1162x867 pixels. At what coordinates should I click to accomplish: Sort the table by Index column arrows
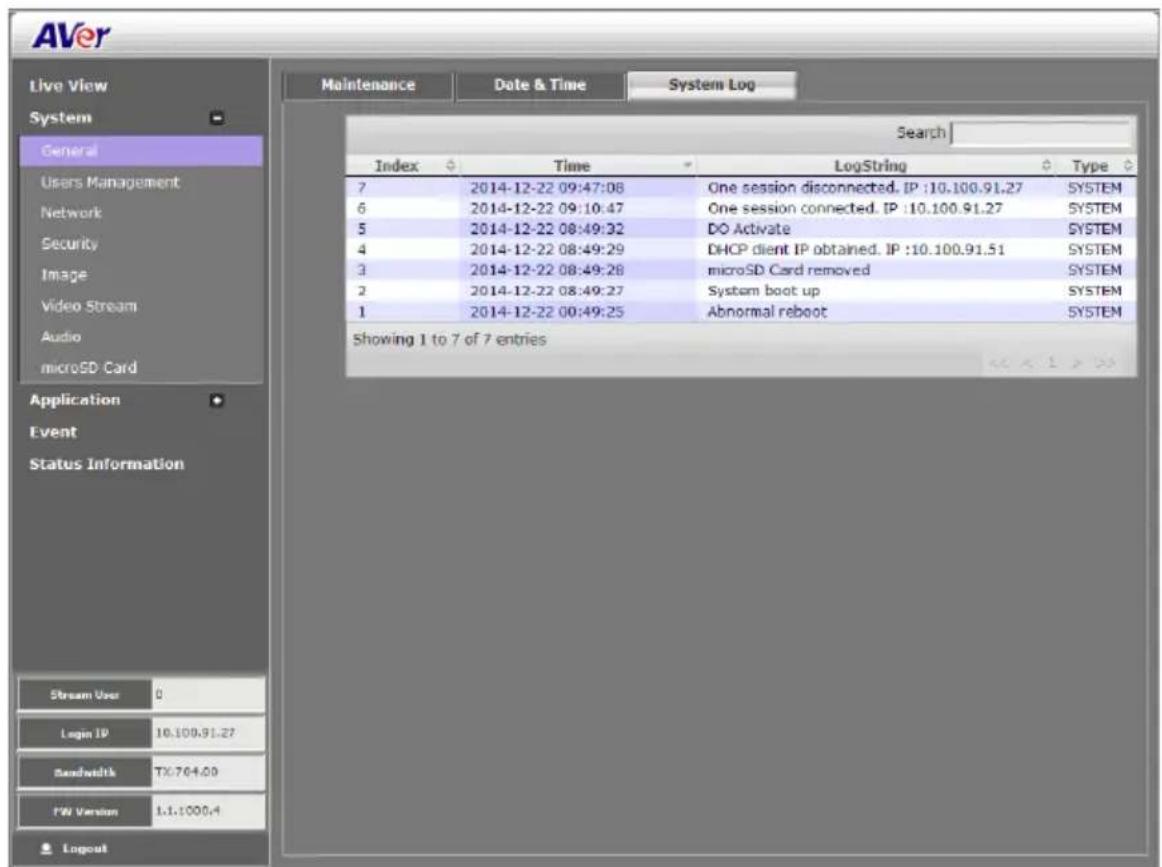pyautogui.click(x=450, y=165)
